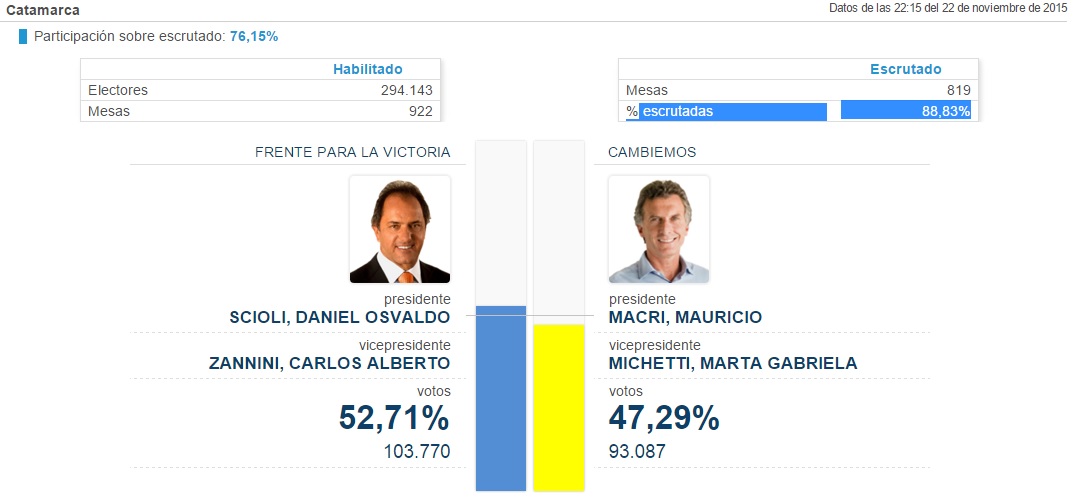Viewport: 1077px width, 502px height.
Task: Click the blue participation marker icon
Action: pyautogui.click(x=22, y=36)
